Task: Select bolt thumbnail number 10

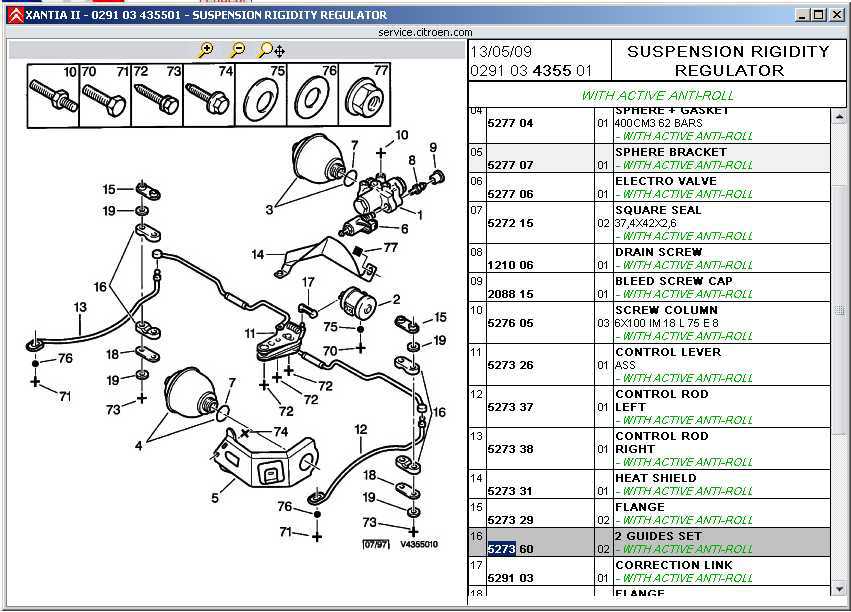Action: click(53, 95)
